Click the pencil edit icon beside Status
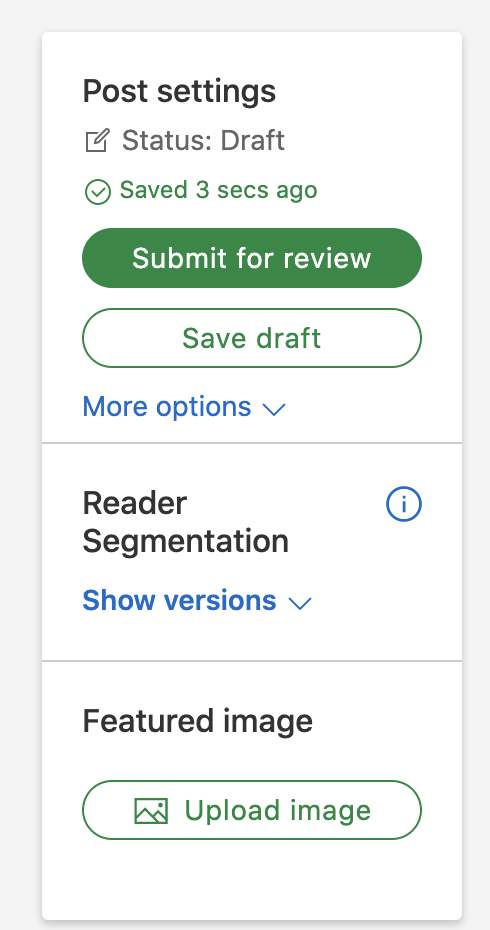Image resolution: width=490 pixels, height=930 pixels. tap(98, 141)
